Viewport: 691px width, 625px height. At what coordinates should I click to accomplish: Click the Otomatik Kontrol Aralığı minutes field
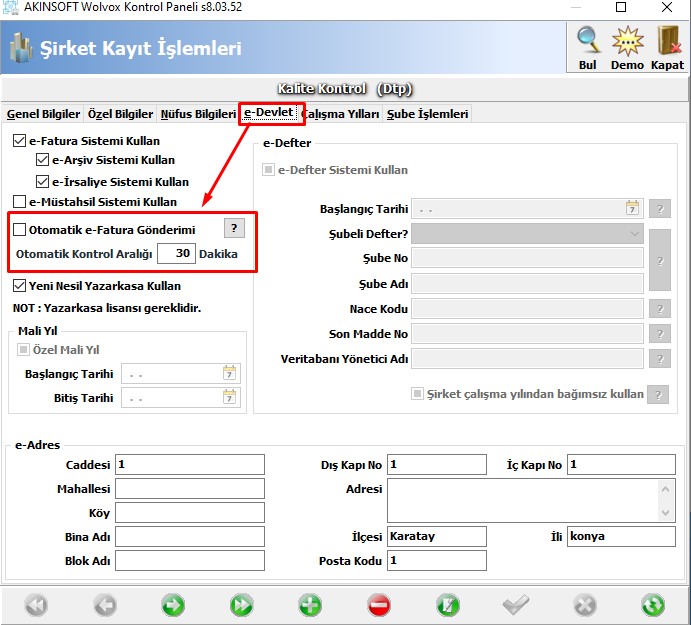(x=176, y=253)
